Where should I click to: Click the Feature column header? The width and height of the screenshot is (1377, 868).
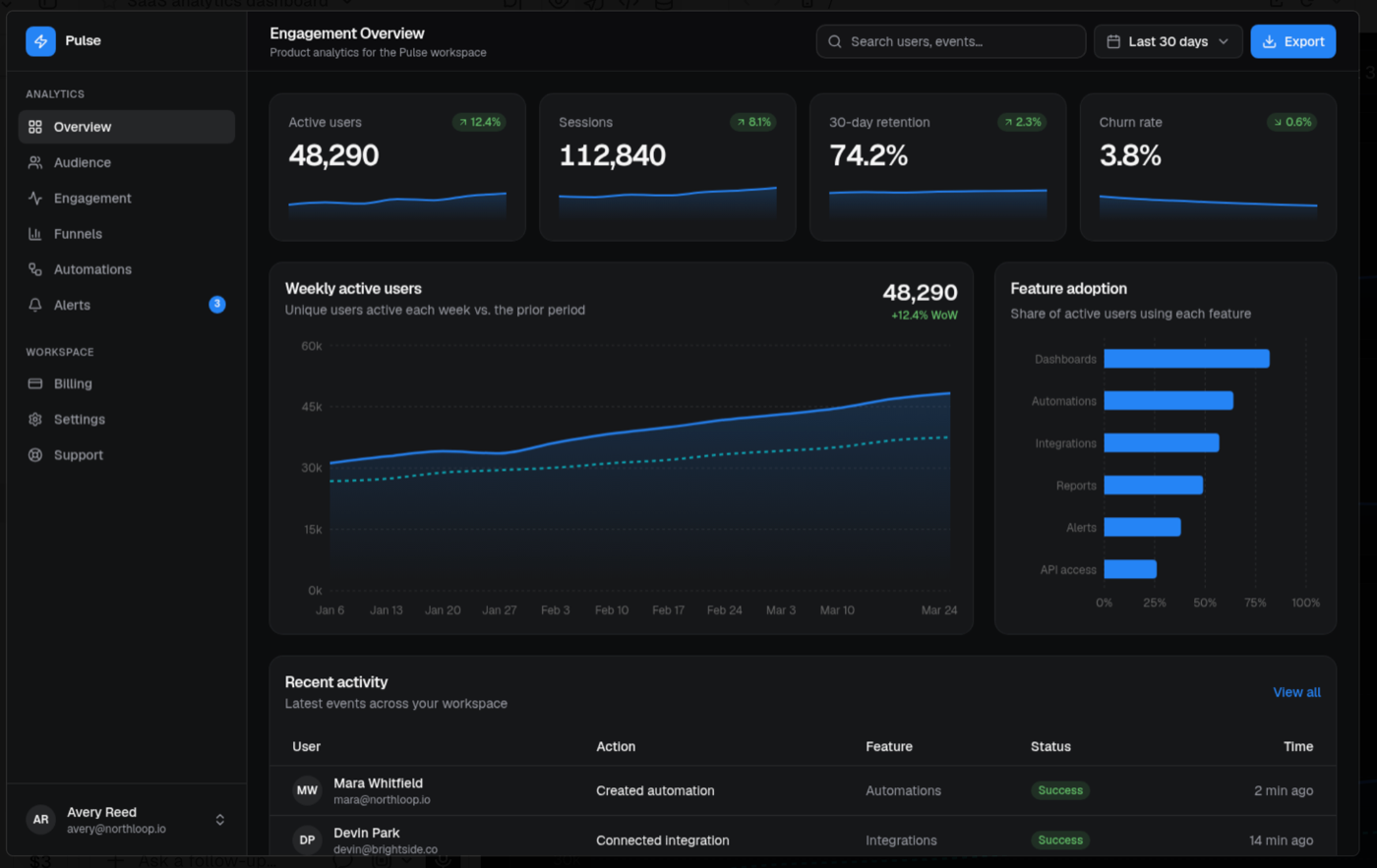889,747
